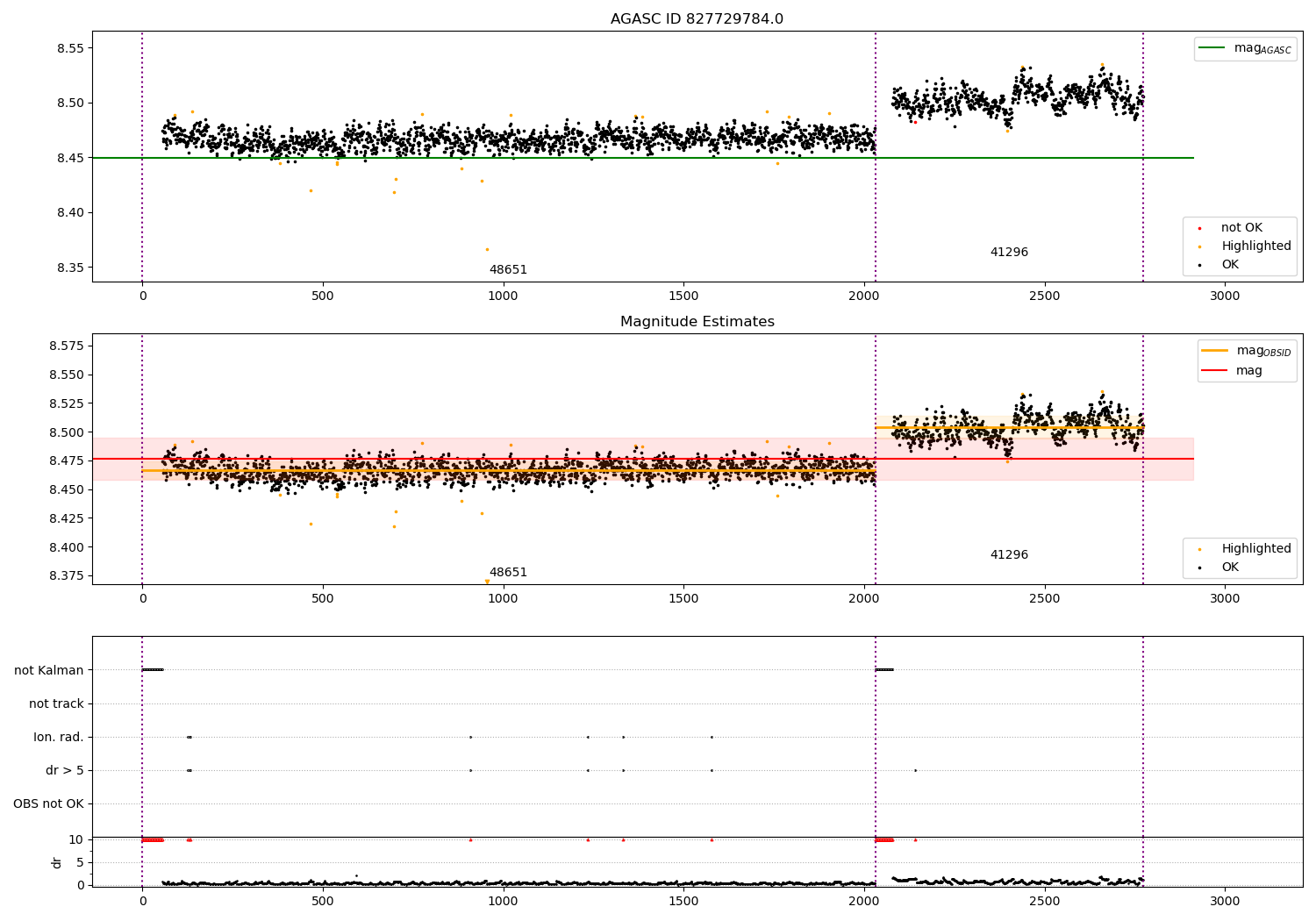Click the 48651 label in top plot
Image resolution: width=1316 pixels, height=921 pixels.
pos(508,270)
